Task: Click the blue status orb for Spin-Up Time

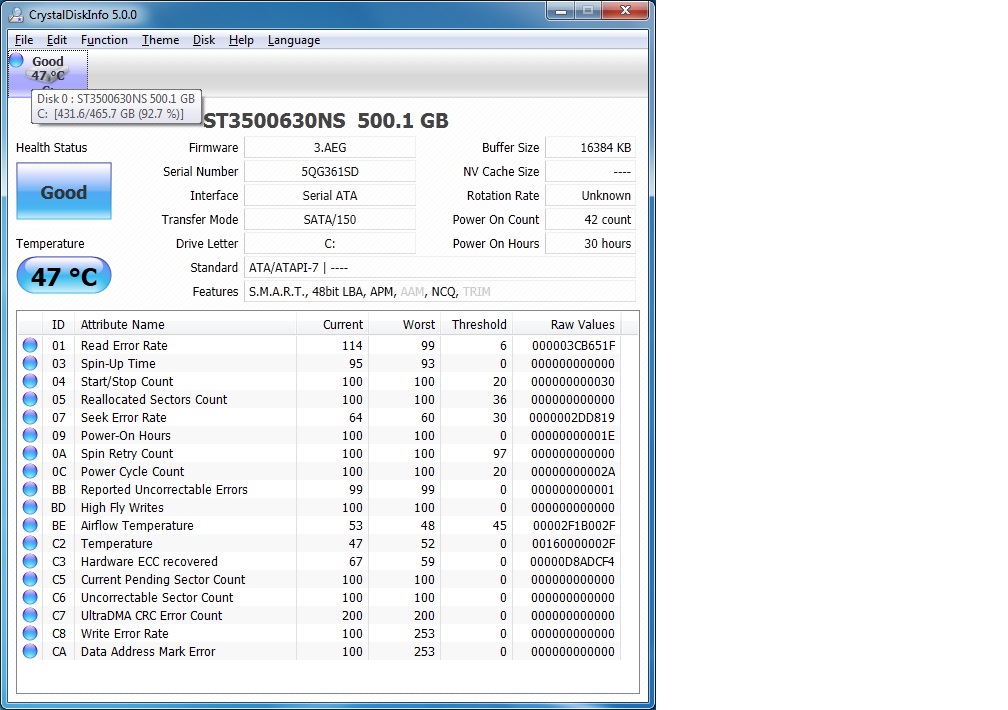Action: pos(30,363)
